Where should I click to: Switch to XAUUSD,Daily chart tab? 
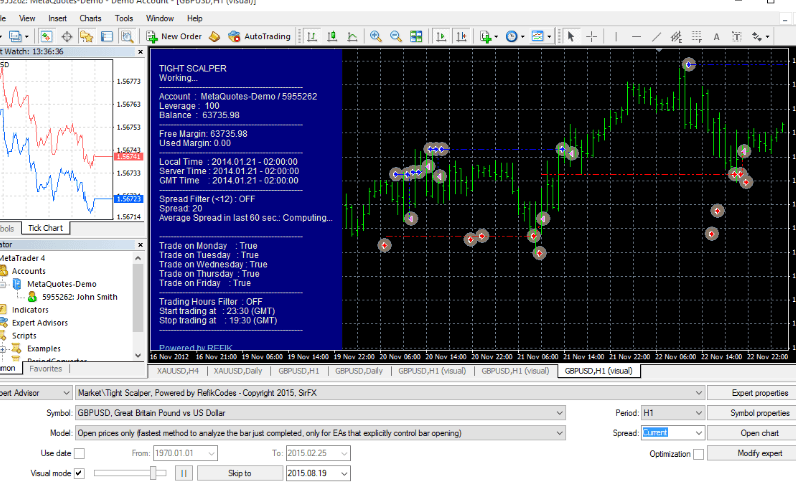point(238,371)
